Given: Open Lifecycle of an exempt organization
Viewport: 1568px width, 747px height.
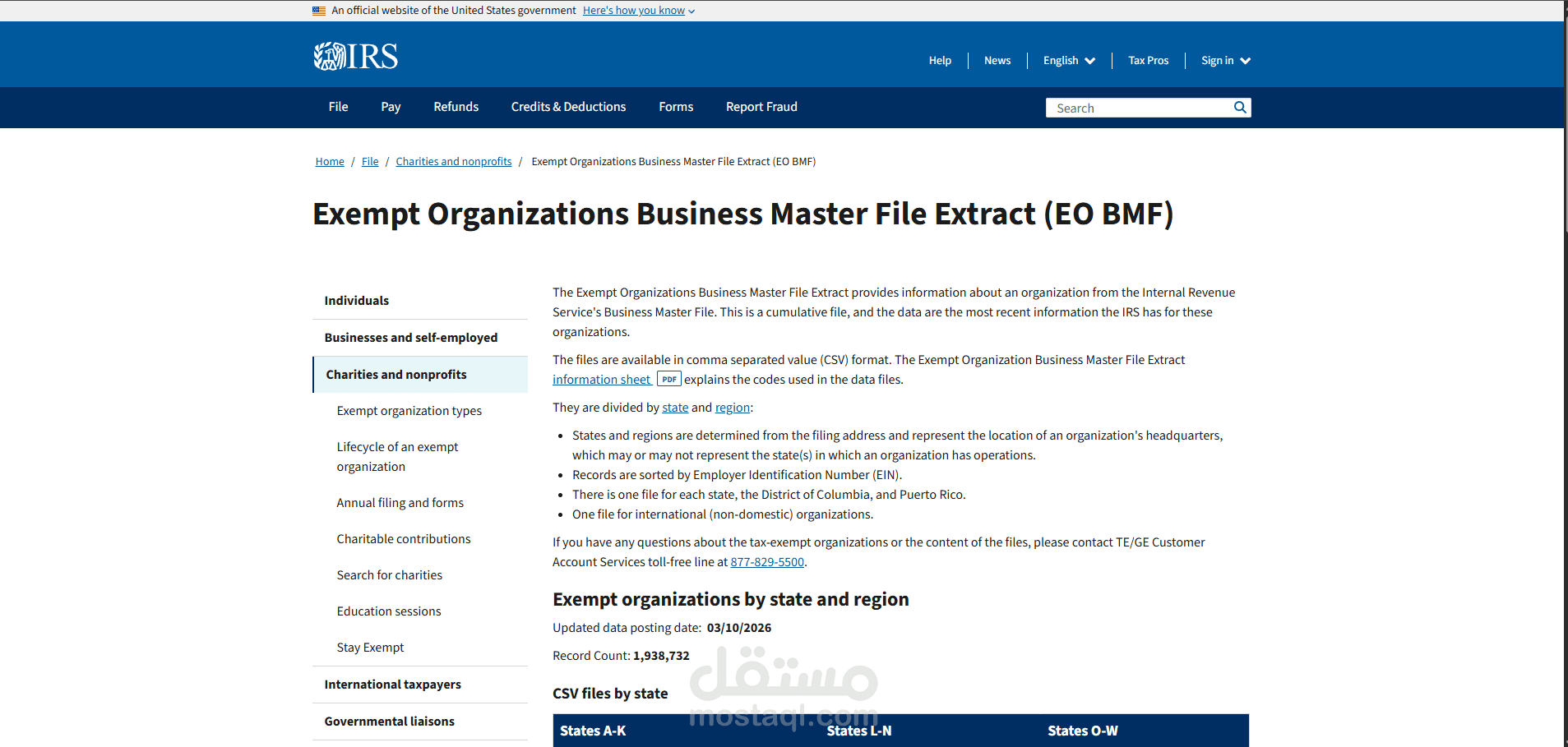Looking at the screenshot, I should coord(397,457).
